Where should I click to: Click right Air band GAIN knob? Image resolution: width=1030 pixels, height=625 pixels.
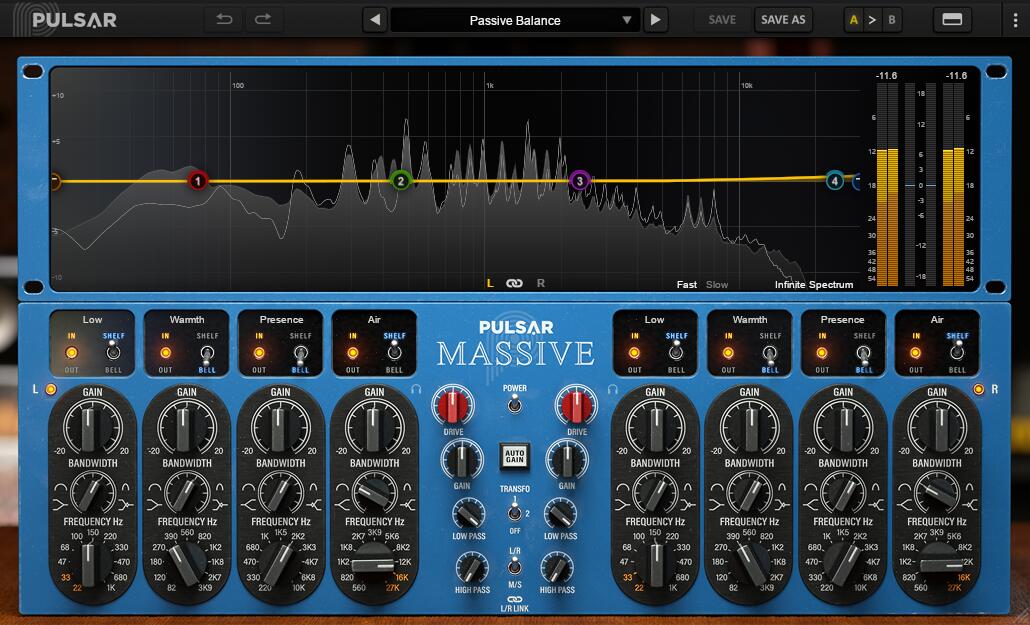pos(937,428)
